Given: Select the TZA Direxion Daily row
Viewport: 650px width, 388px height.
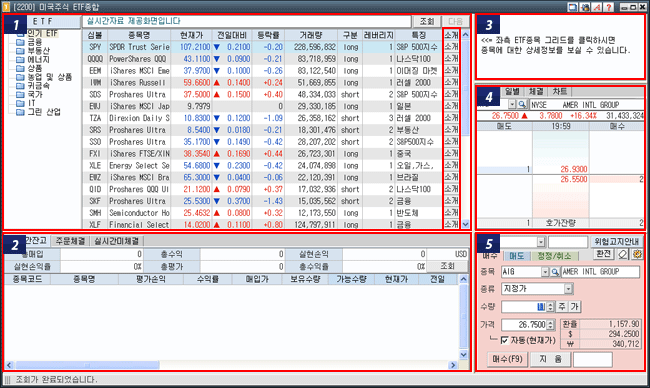Looking at the screenshot, I should point(262,118).
